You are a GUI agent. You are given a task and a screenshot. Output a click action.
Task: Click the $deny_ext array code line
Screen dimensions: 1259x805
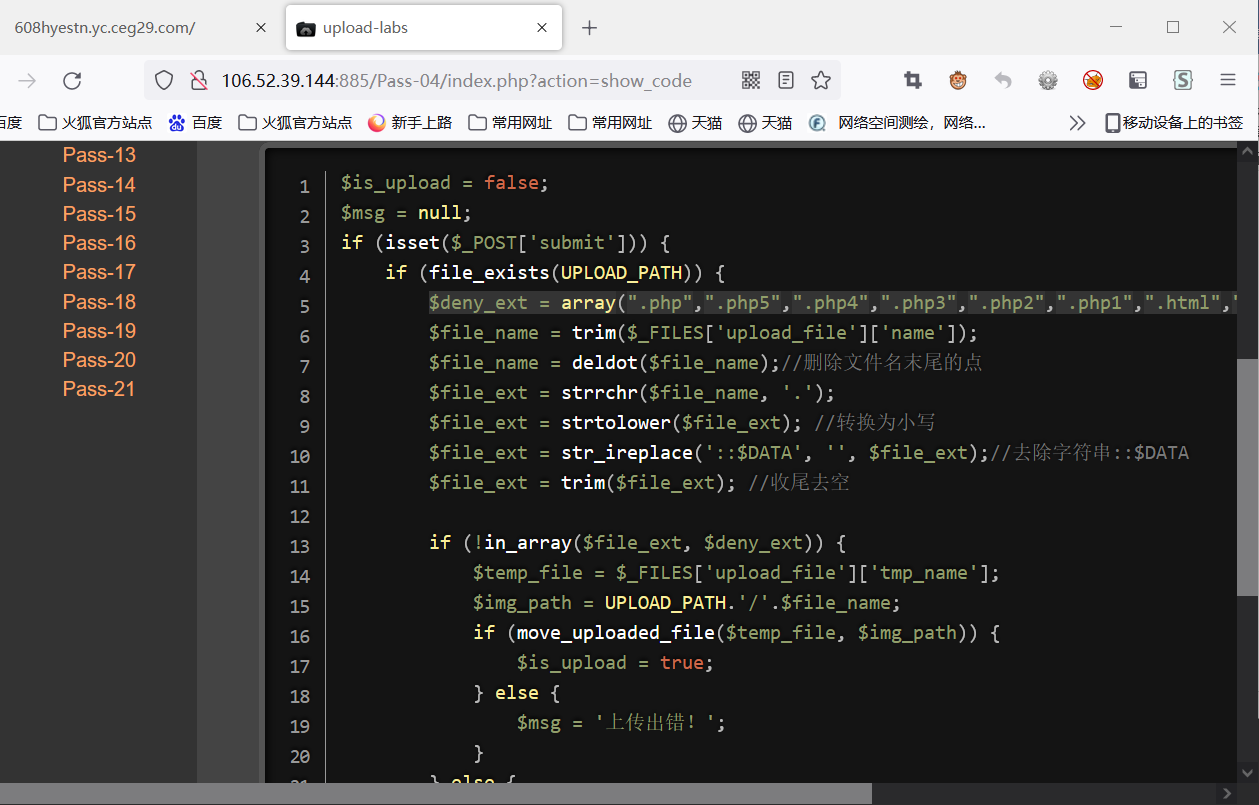pos(833,303)
